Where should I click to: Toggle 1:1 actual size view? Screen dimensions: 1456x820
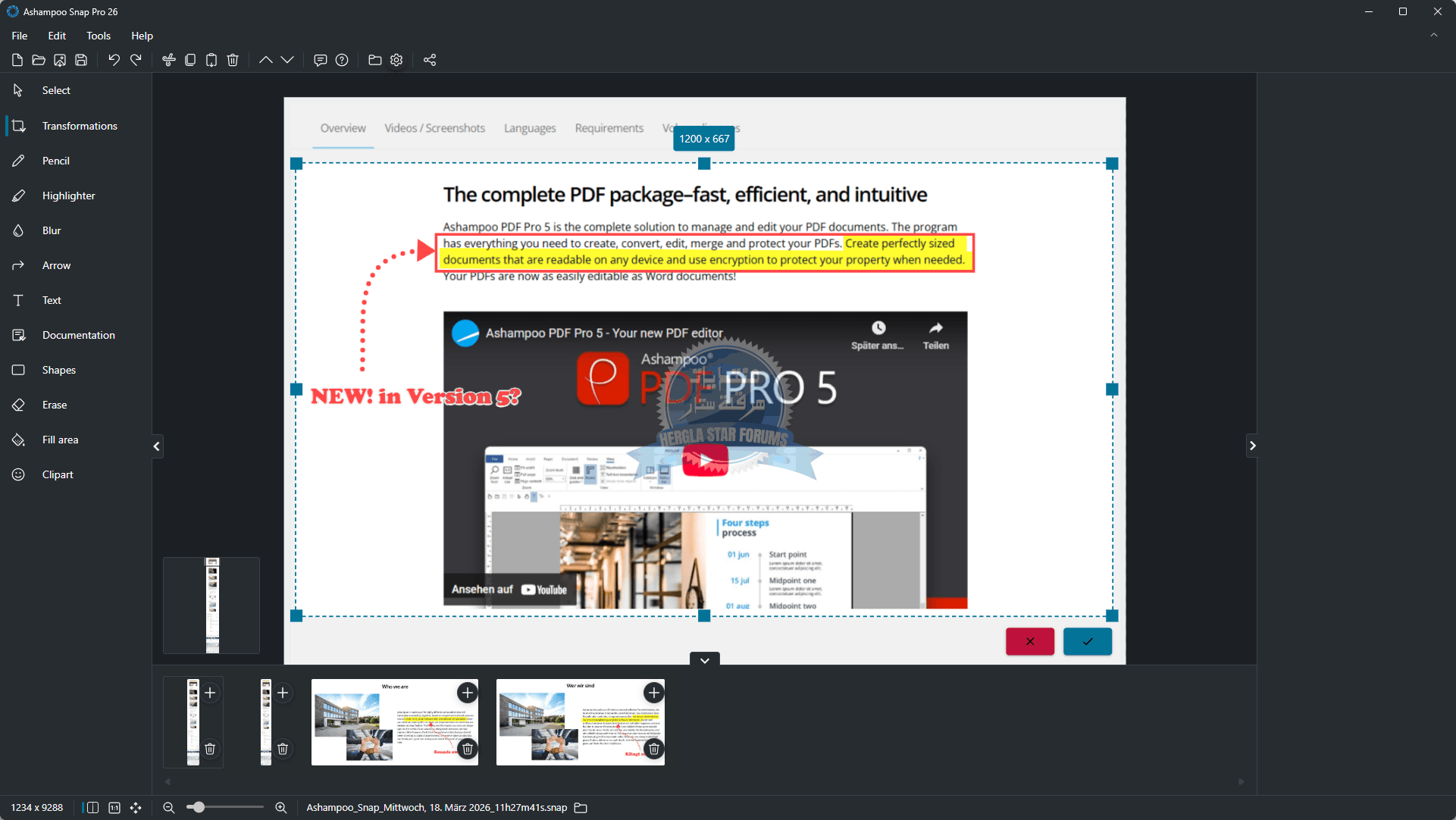(x=114, y=808)
